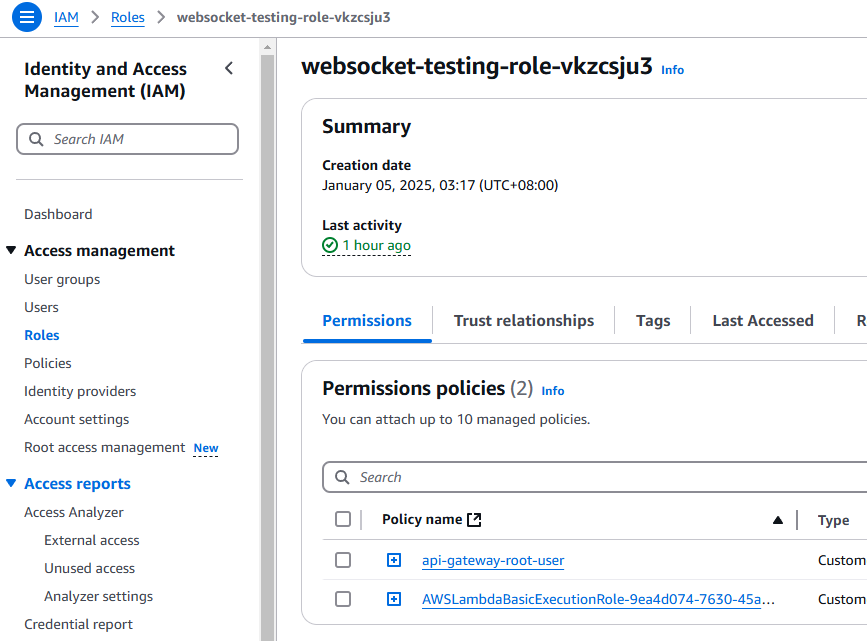867x641 pixels.
Task: Open the Last Accessed tab
Action: [x=763, y=321]
